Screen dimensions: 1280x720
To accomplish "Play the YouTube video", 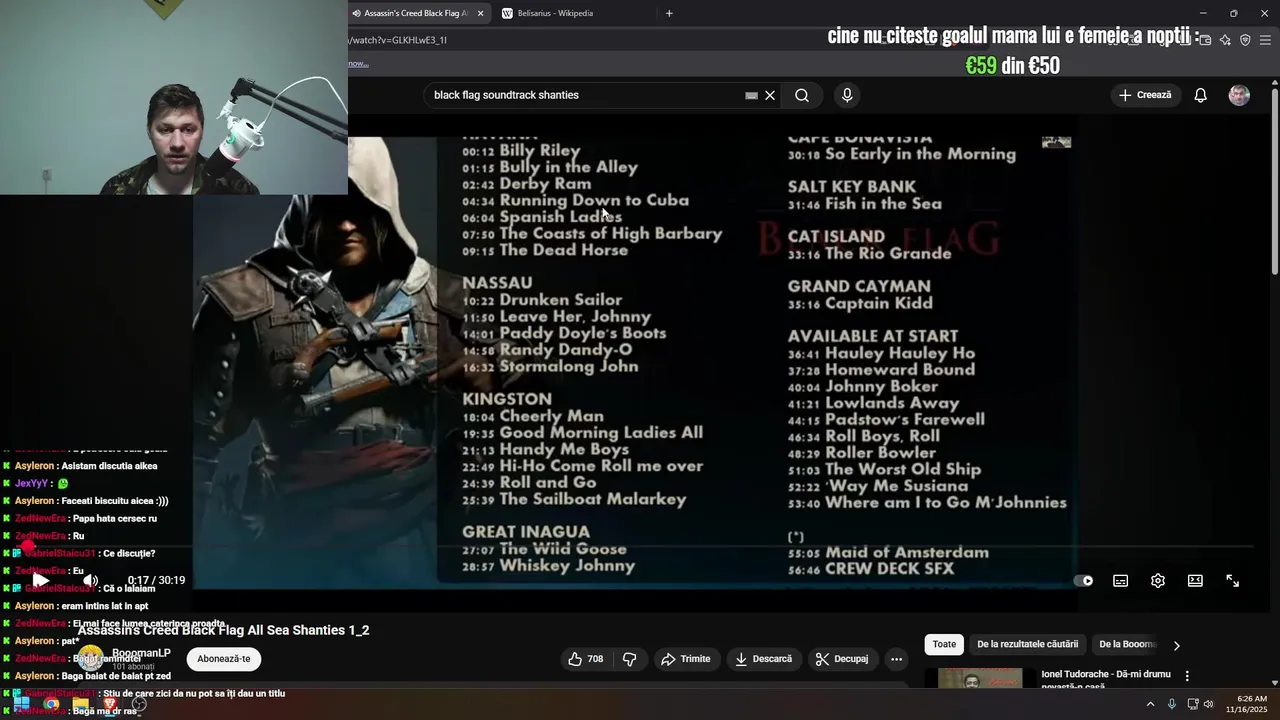I will pos(41,581).
